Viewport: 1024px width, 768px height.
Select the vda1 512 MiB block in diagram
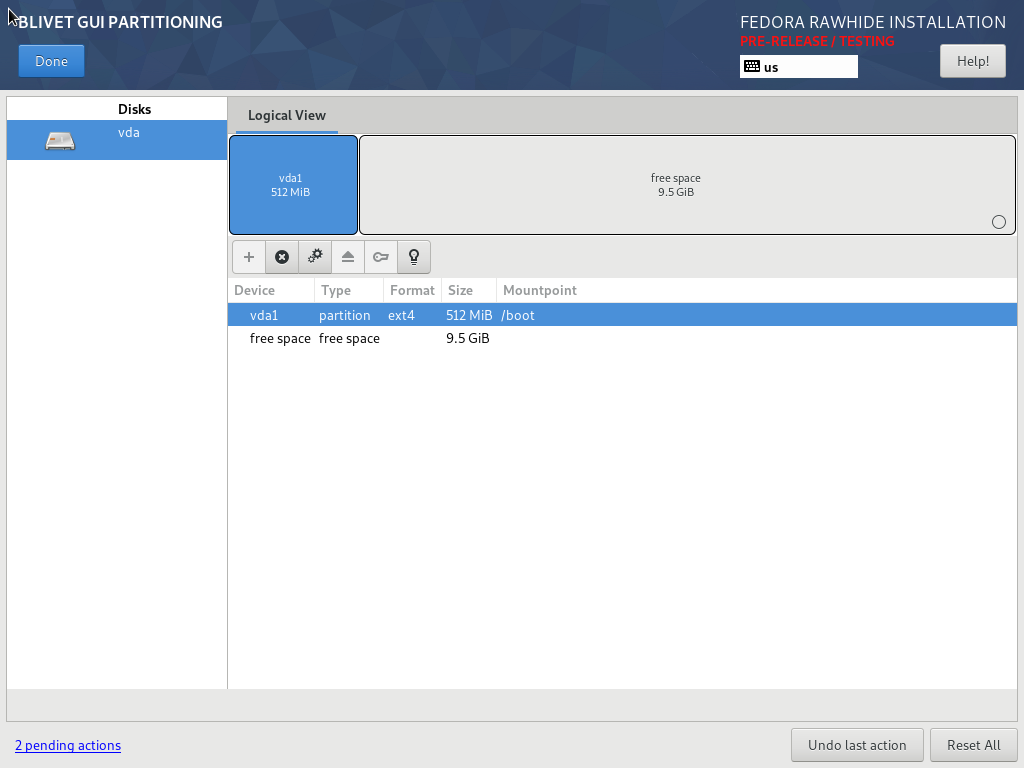click(293, 185)
